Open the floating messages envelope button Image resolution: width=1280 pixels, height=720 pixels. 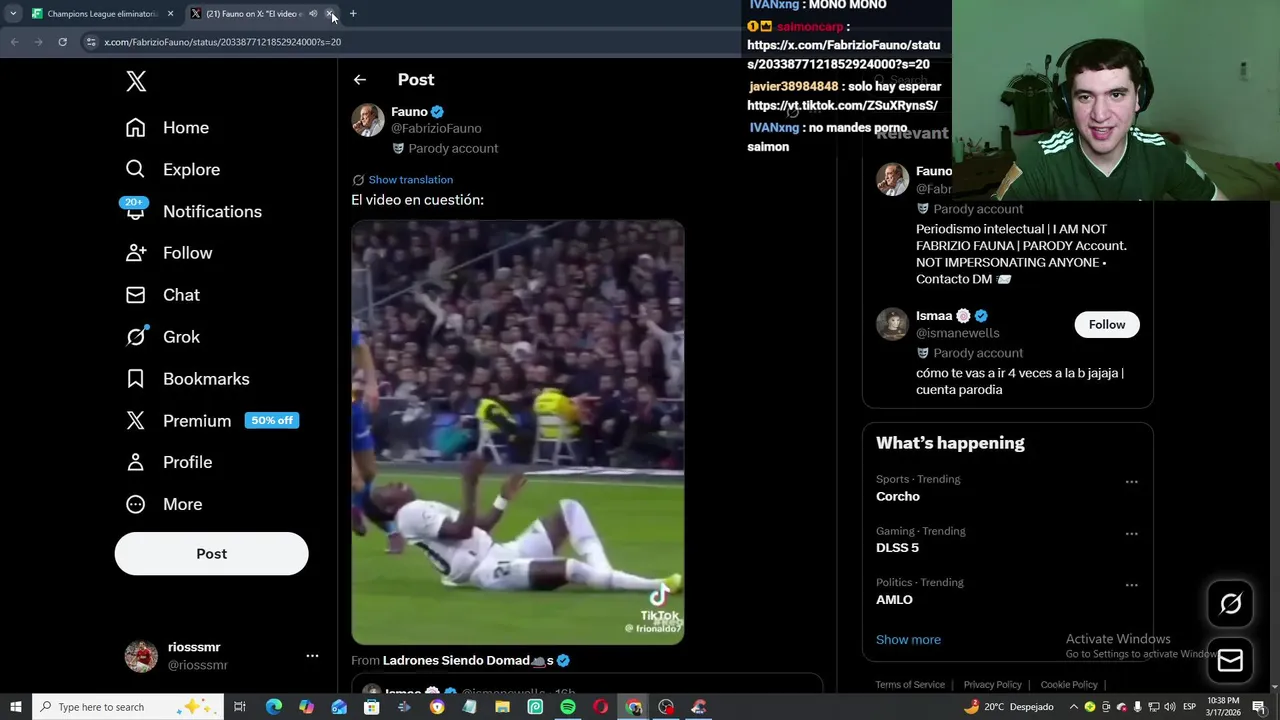[x=1230, y=661]
